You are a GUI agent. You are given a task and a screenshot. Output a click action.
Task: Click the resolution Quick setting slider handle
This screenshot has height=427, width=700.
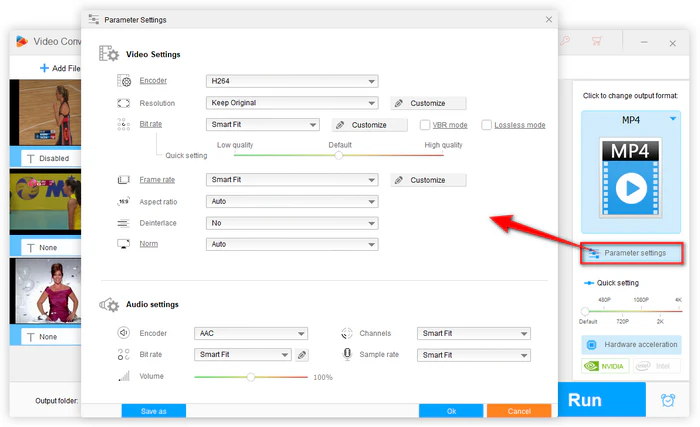pos(585,311)
